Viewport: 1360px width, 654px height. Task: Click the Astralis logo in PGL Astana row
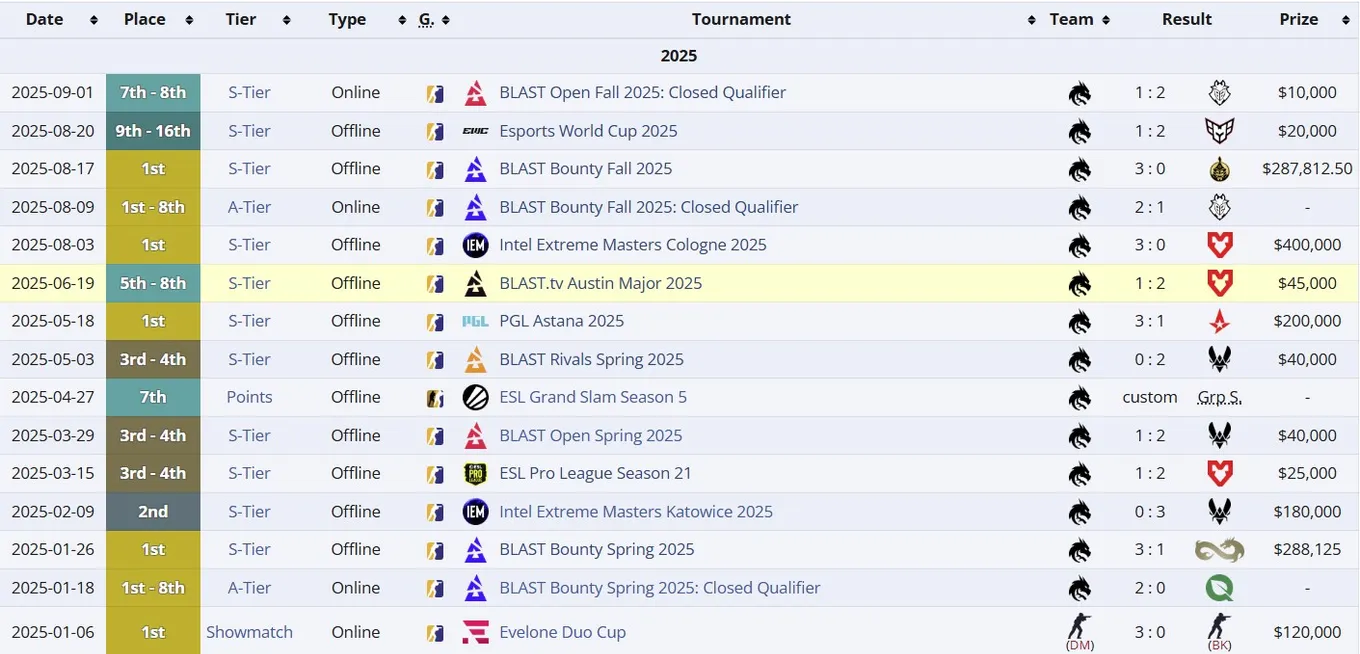[x=1219, y=321]
